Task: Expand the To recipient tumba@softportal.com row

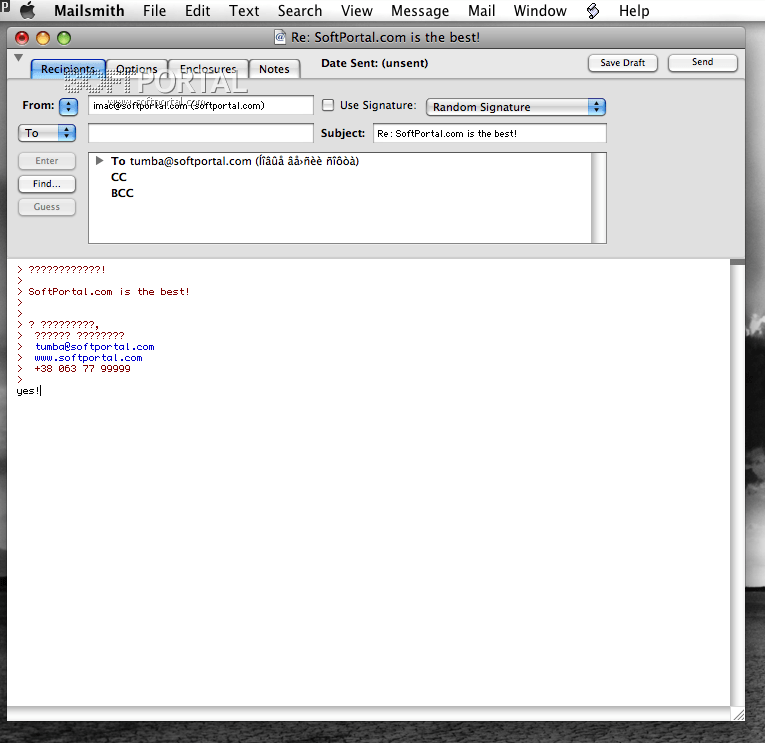Action: click(x=100, y=161)
